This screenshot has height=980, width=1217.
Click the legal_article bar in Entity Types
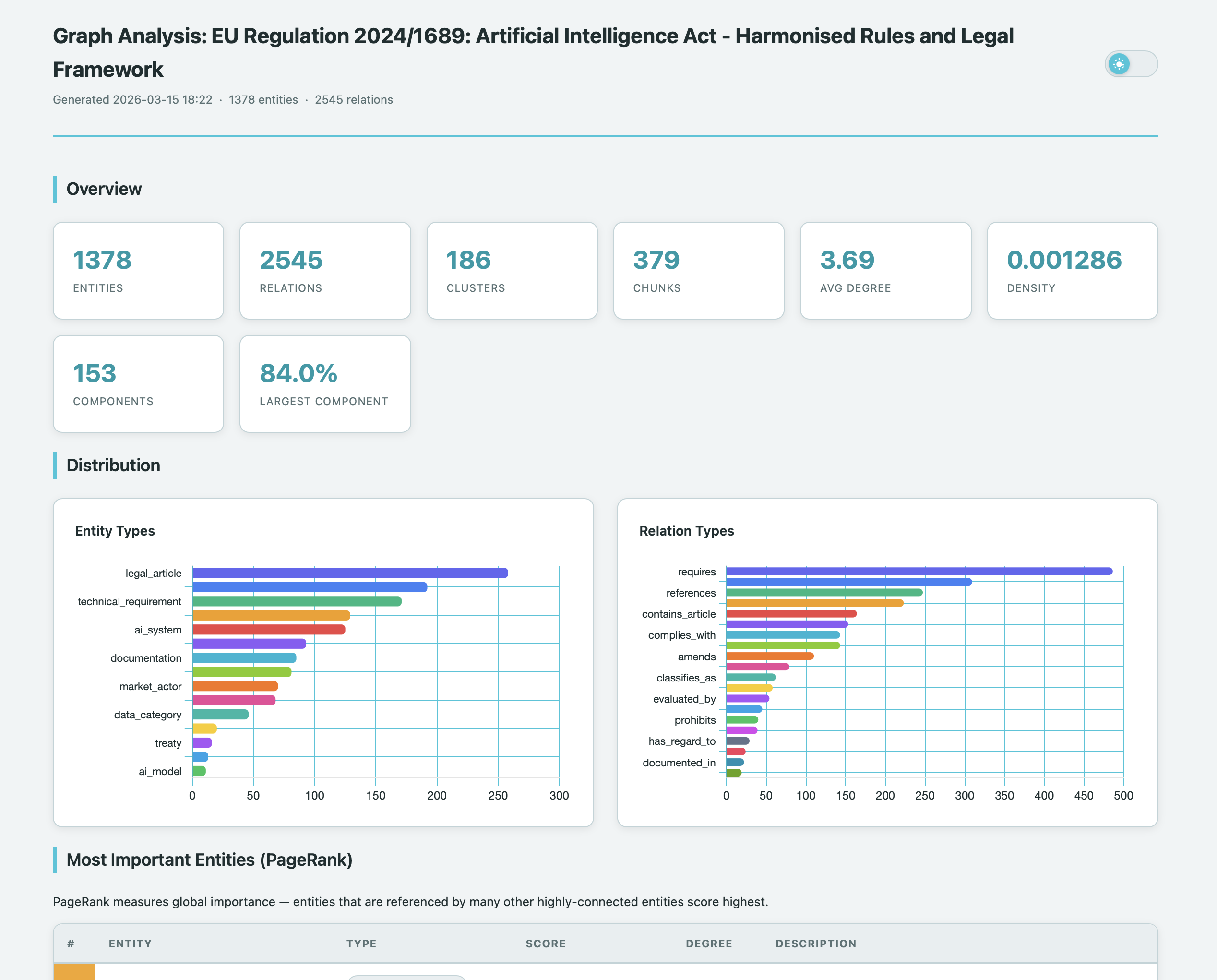click(x=350, y=573)
